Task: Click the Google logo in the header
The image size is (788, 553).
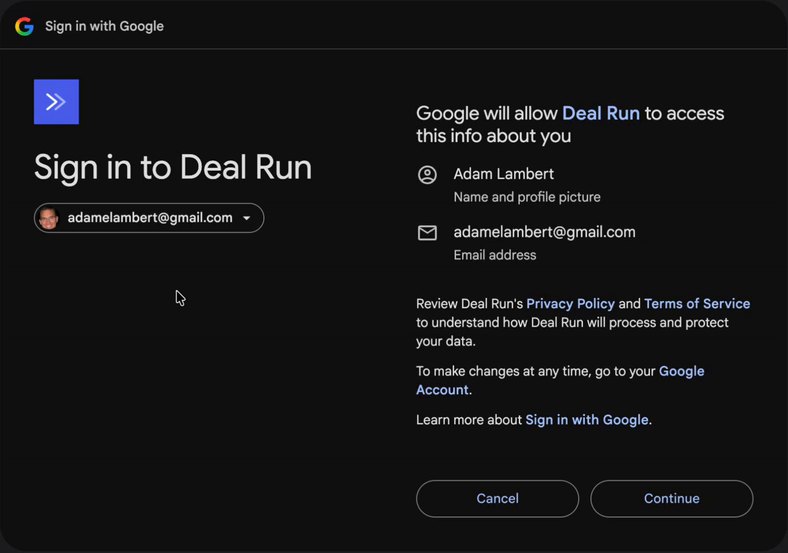Action: (24, 26)
